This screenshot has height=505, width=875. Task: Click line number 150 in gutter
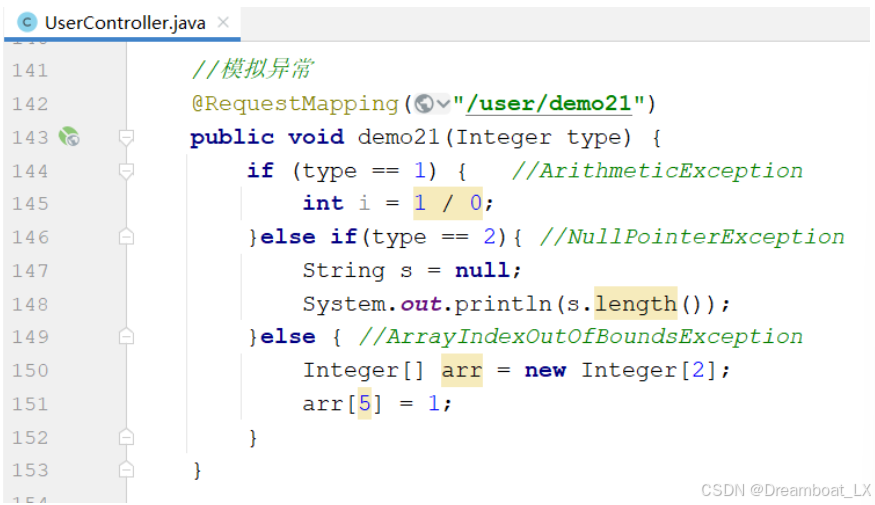point(30,371)
